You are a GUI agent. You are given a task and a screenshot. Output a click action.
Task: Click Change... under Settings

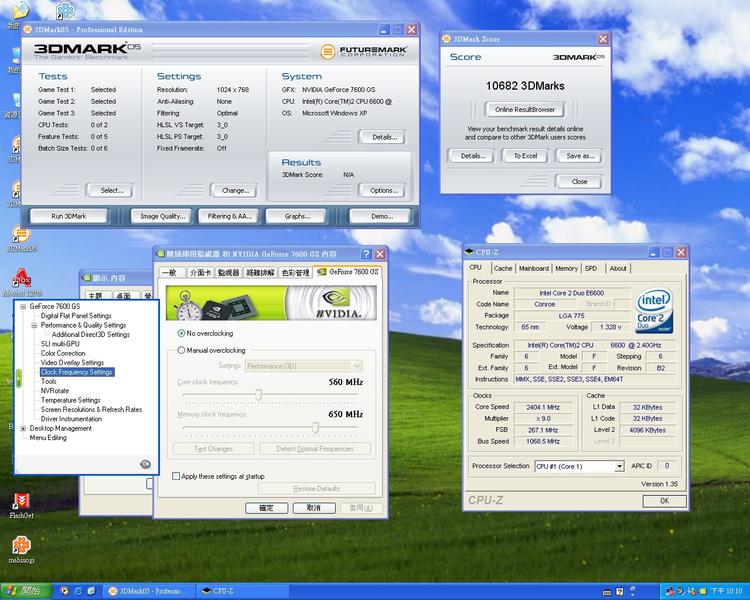[x=234, y=190]
